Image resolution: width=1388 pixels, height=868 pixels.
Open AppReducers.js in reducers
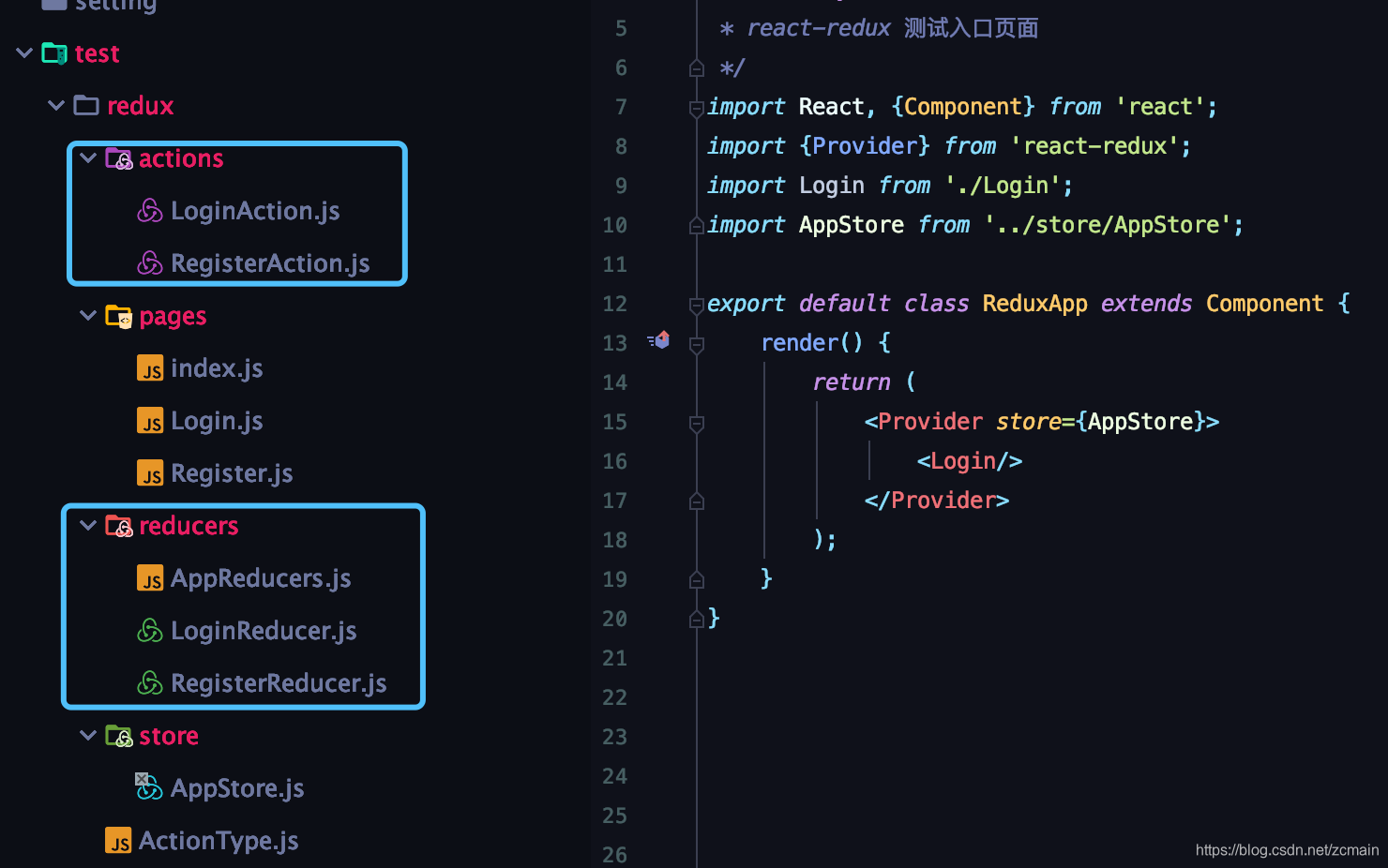pyautogui.click(x=261, y=578)
